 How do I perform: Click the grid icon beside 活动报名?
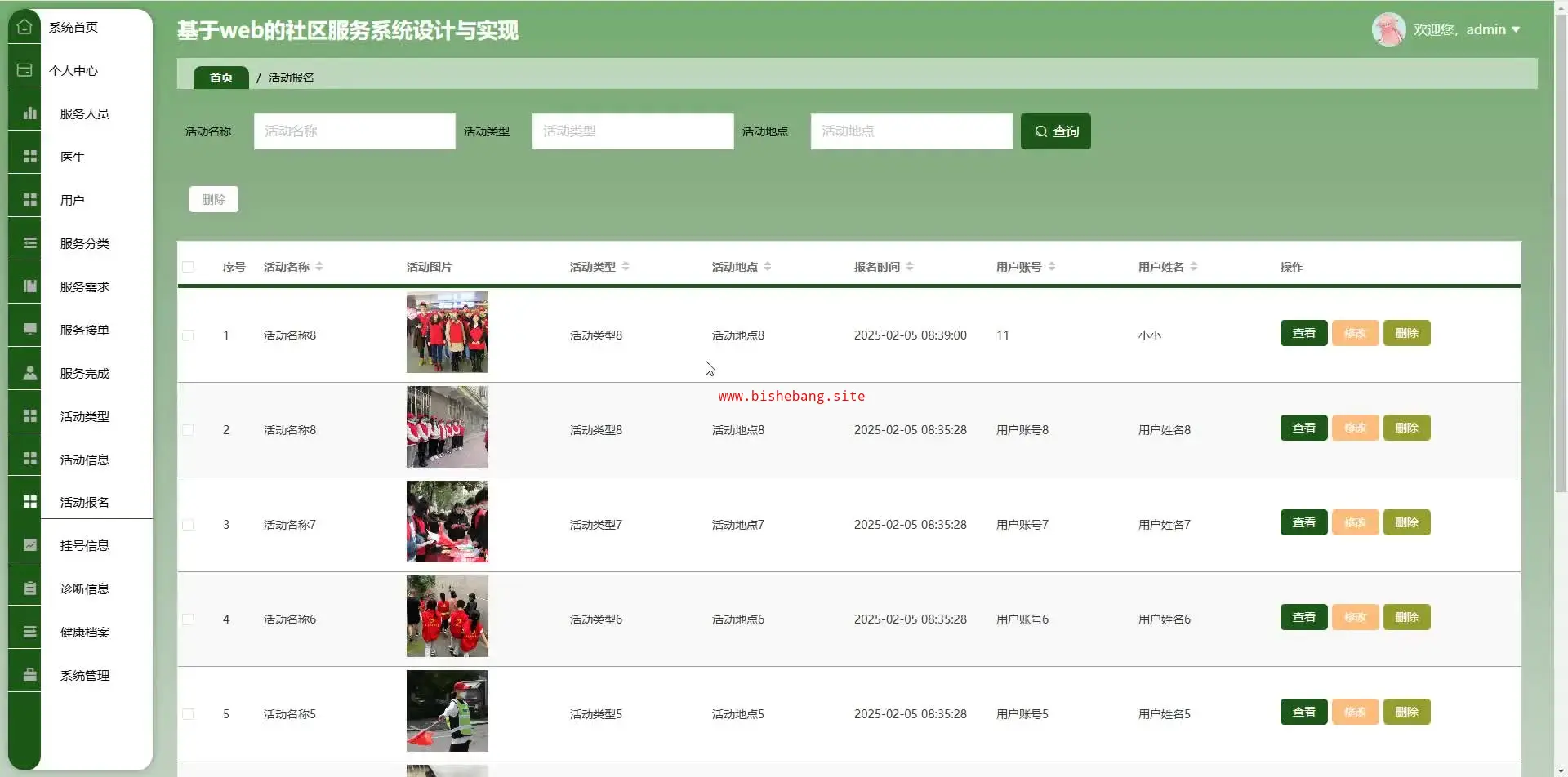(x=30, y=502)
